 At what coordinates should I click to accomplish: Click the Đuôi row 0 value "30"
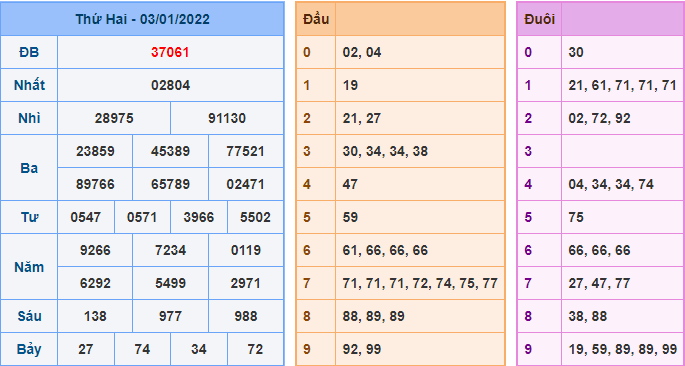576,52
